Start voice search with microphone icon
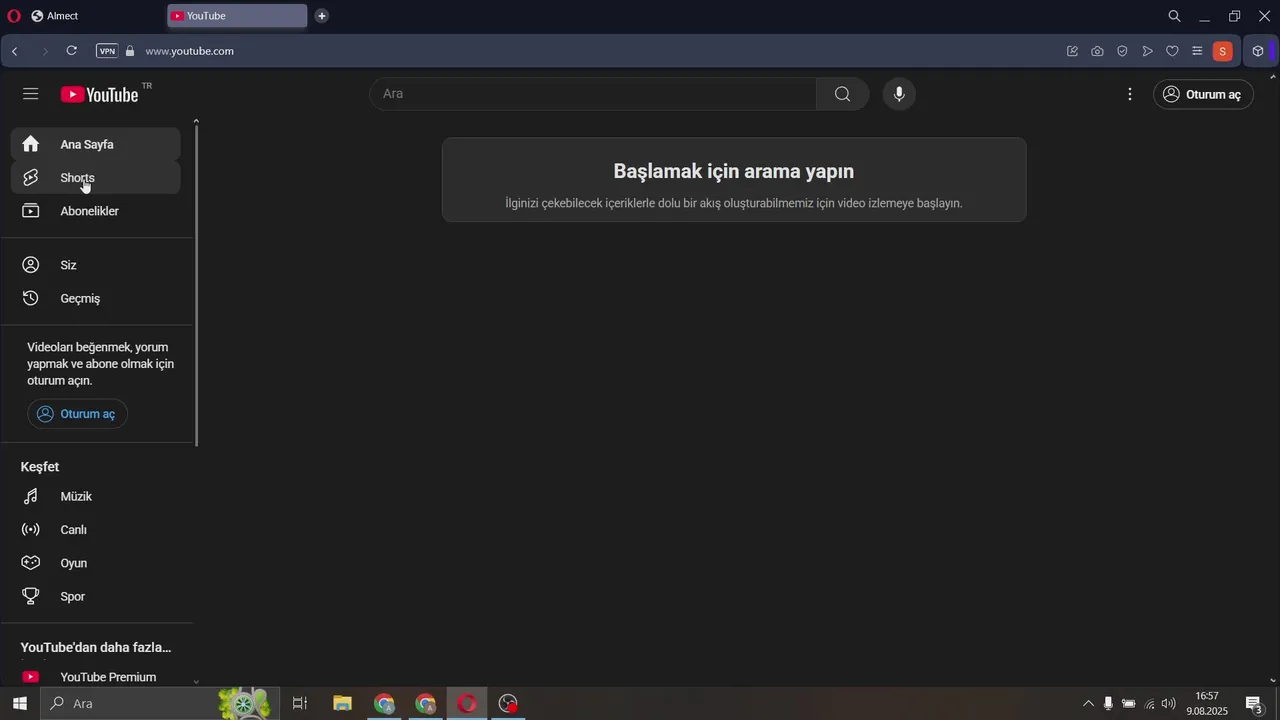The image size is (1280, 720). point(899,94)
